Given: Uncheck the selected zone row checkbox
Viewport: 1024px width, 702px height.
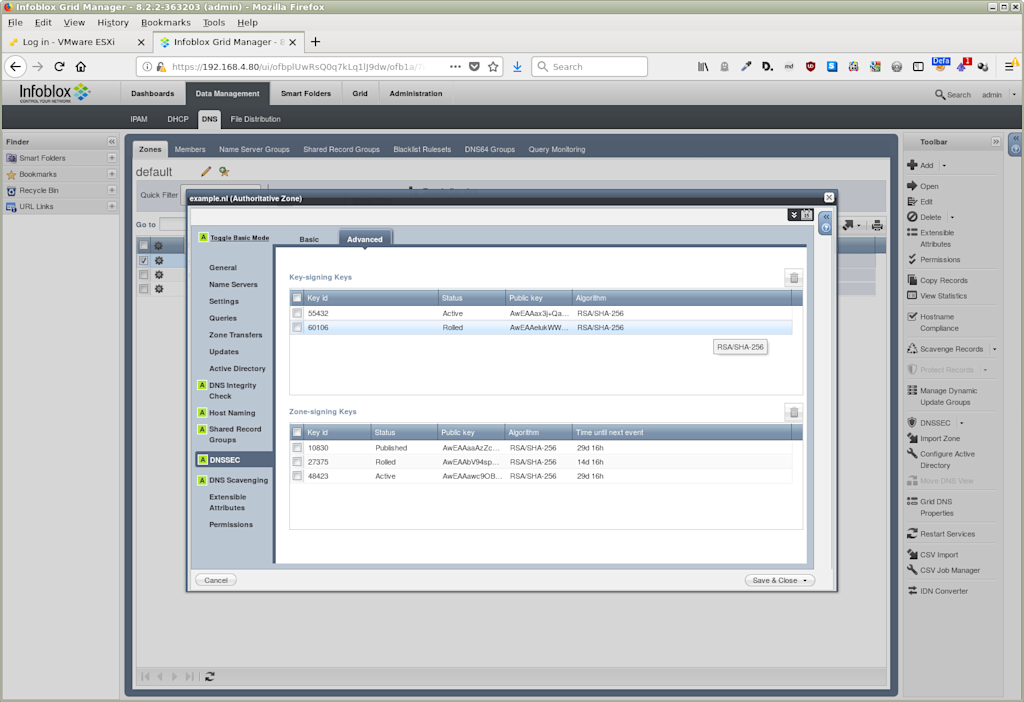Looking at the screenshot, I should pyautogui.click(x=144, y=260).
